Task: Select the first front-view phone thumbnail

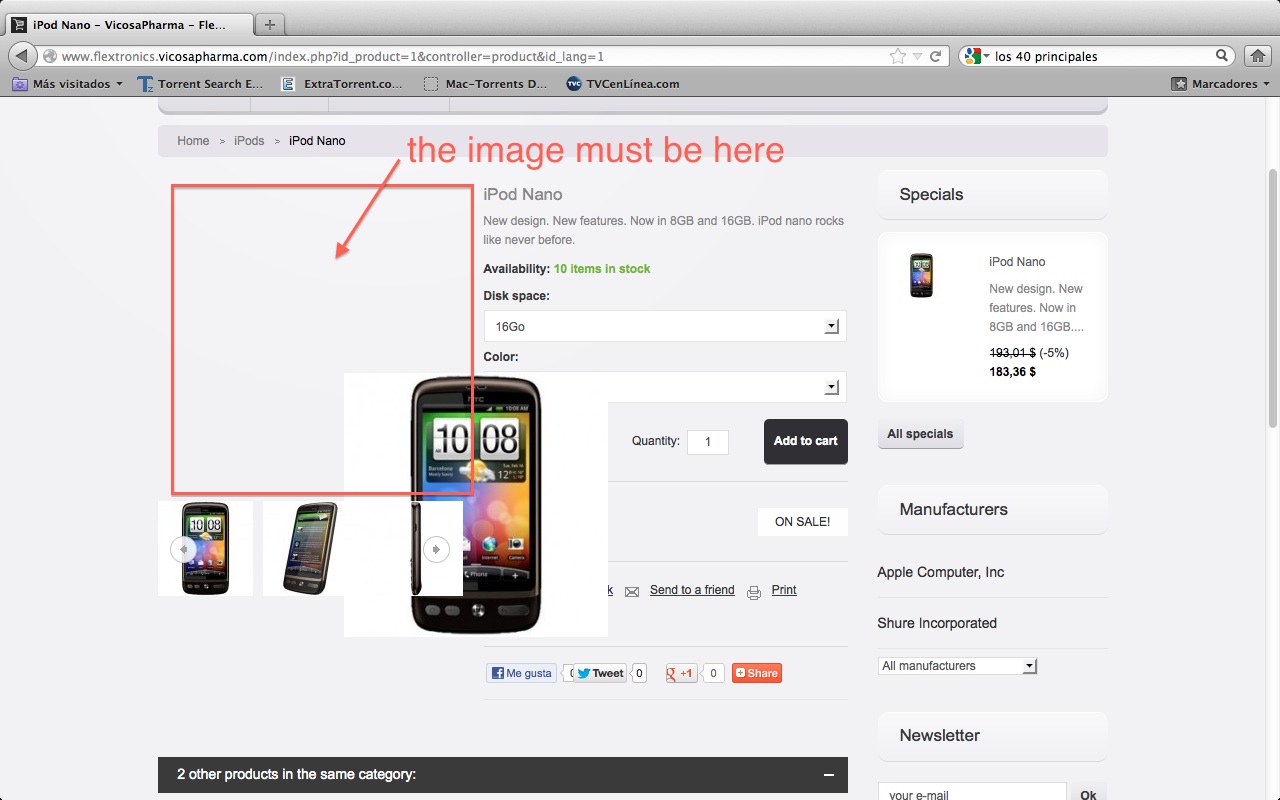Action: point(205,548)
